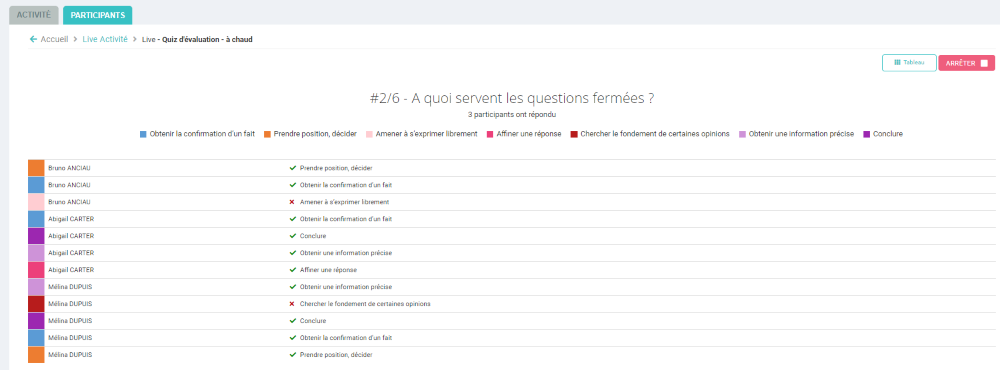Click the light pink legend swatch Amener à s'exprimer
The width and height of the screenshot is (1000, 370).
(x=369, y=134)
